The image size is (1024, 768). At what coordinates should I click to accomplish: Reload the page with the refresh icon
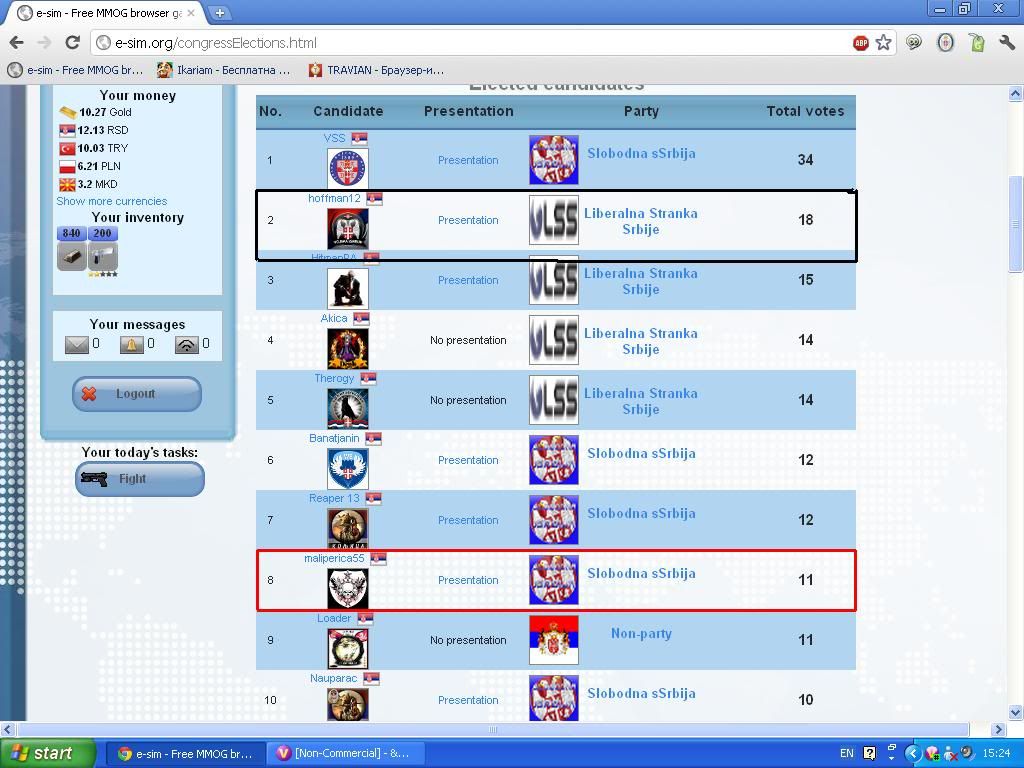click(72, 43)
